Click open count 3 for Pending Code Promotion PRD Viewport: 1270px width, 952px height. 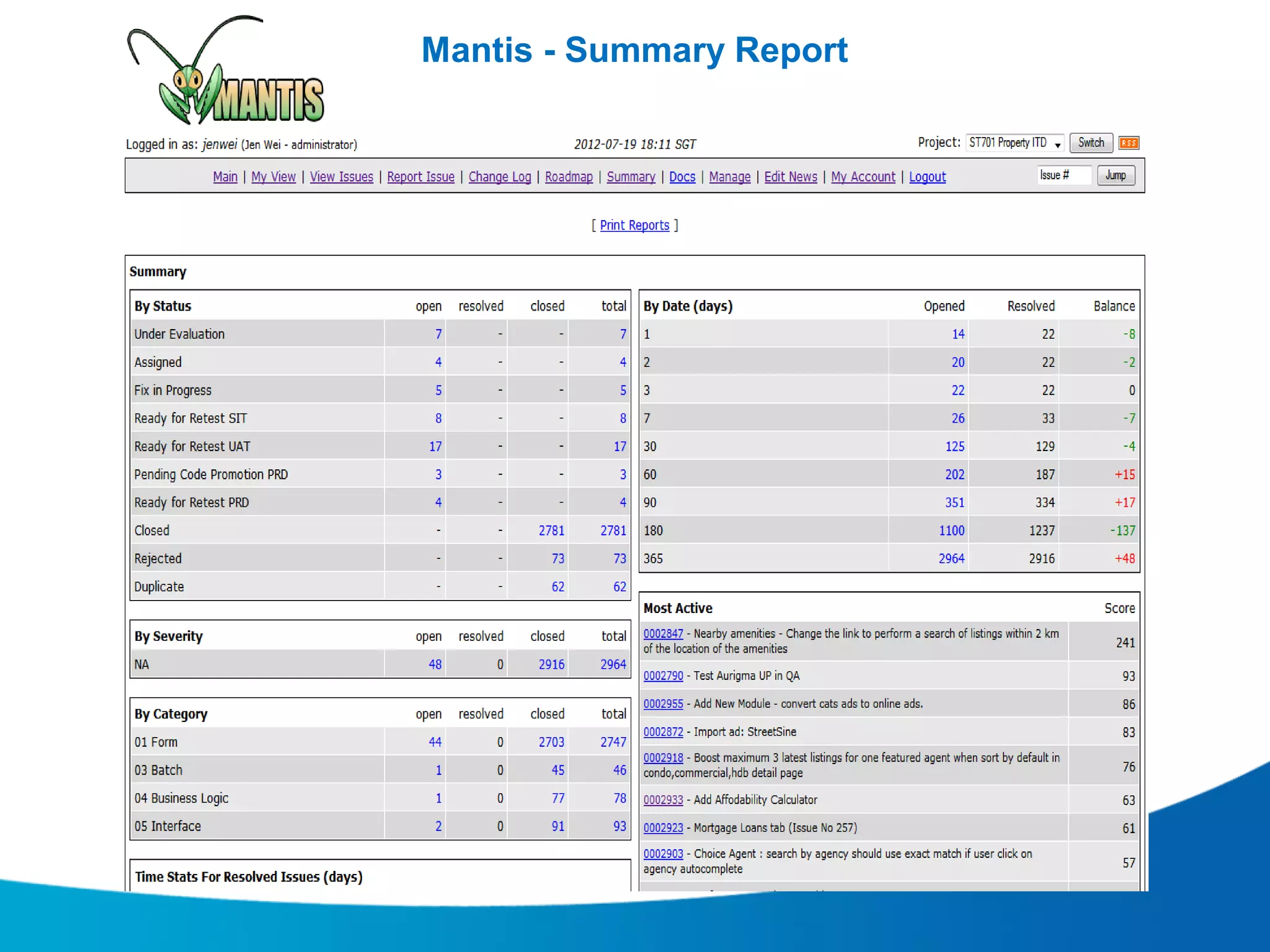[x=438, y=474]
